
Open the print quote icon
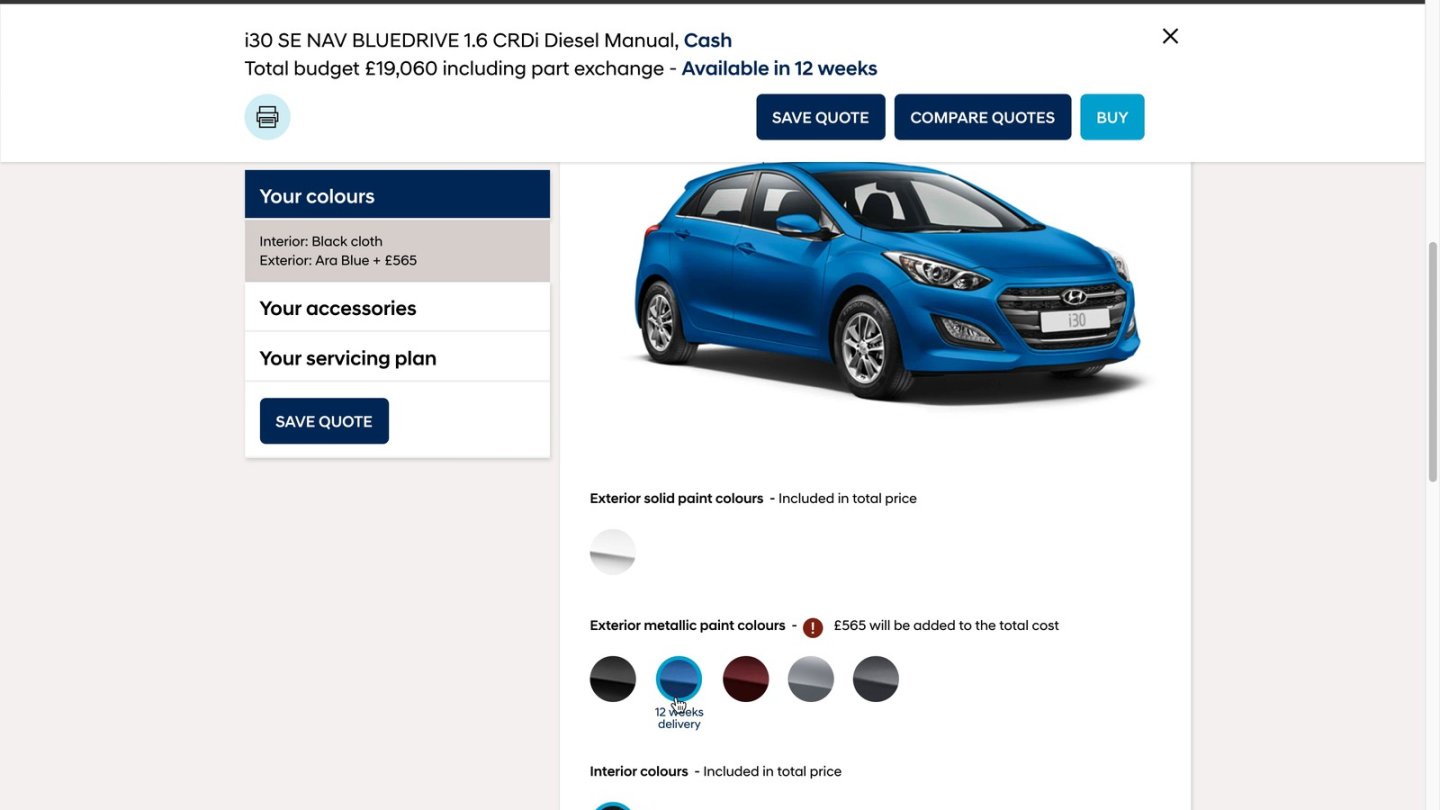pyautogui.click(x=267, y=116)
